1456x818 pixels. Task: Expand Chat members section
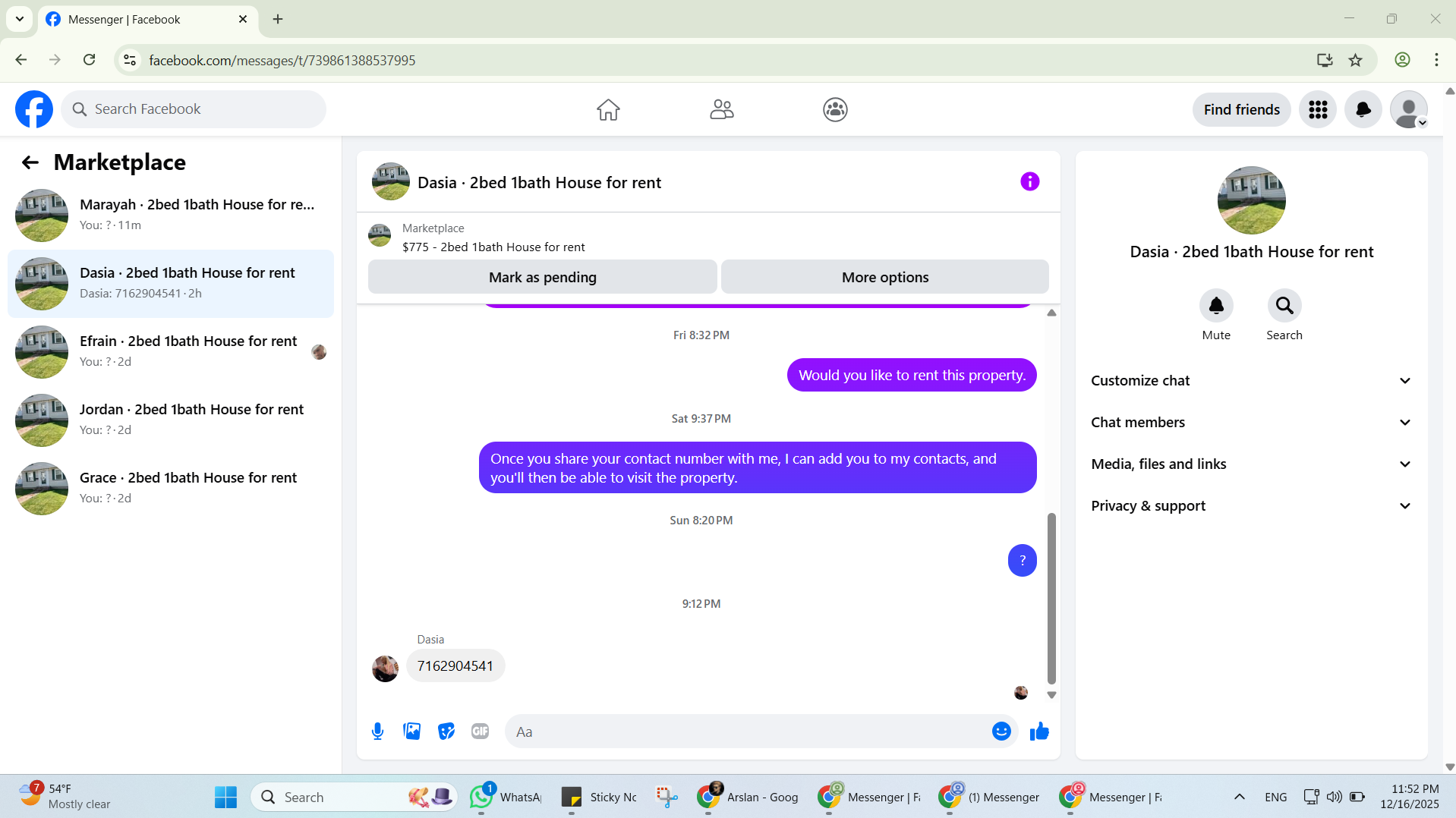1251,423
